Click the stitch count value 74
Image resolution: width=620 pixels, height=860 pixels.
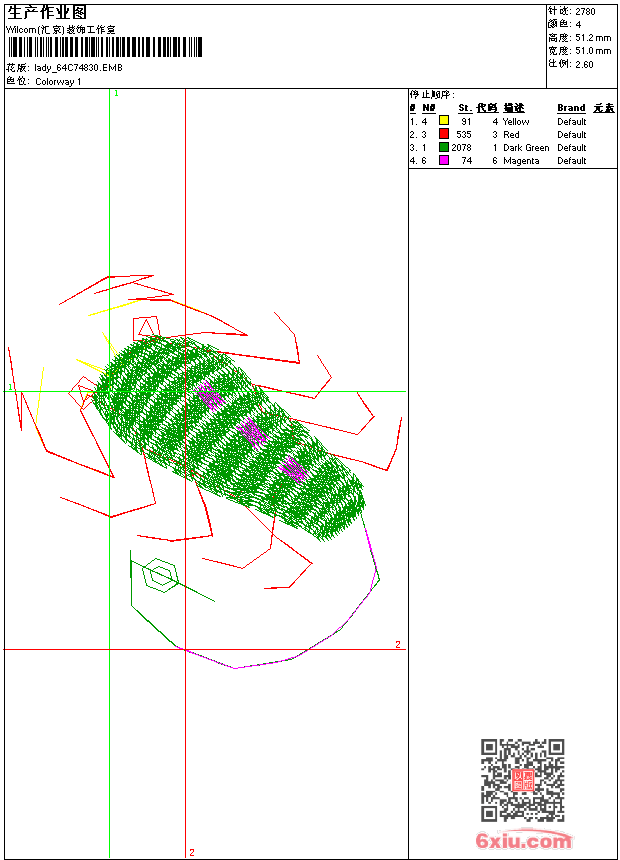click(466, 161)
